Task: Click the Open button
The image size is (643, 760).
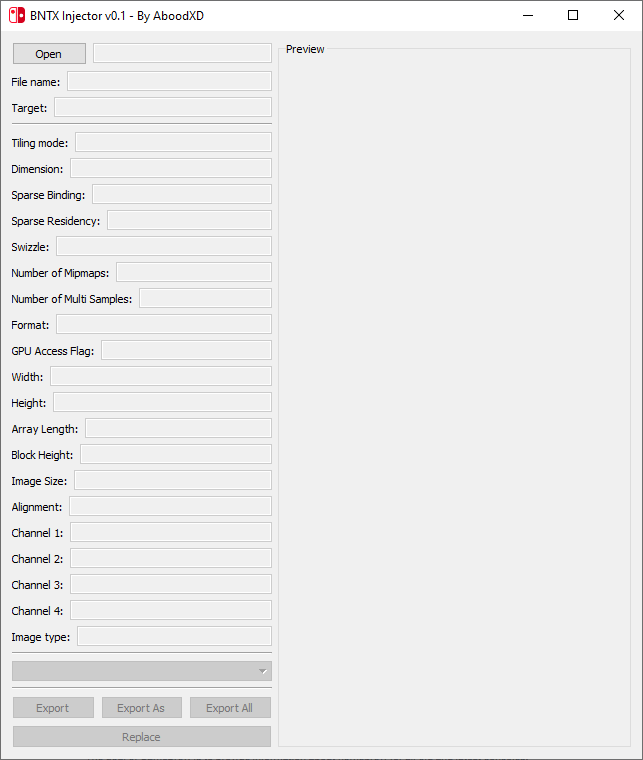Action: [x=49, y=54]
